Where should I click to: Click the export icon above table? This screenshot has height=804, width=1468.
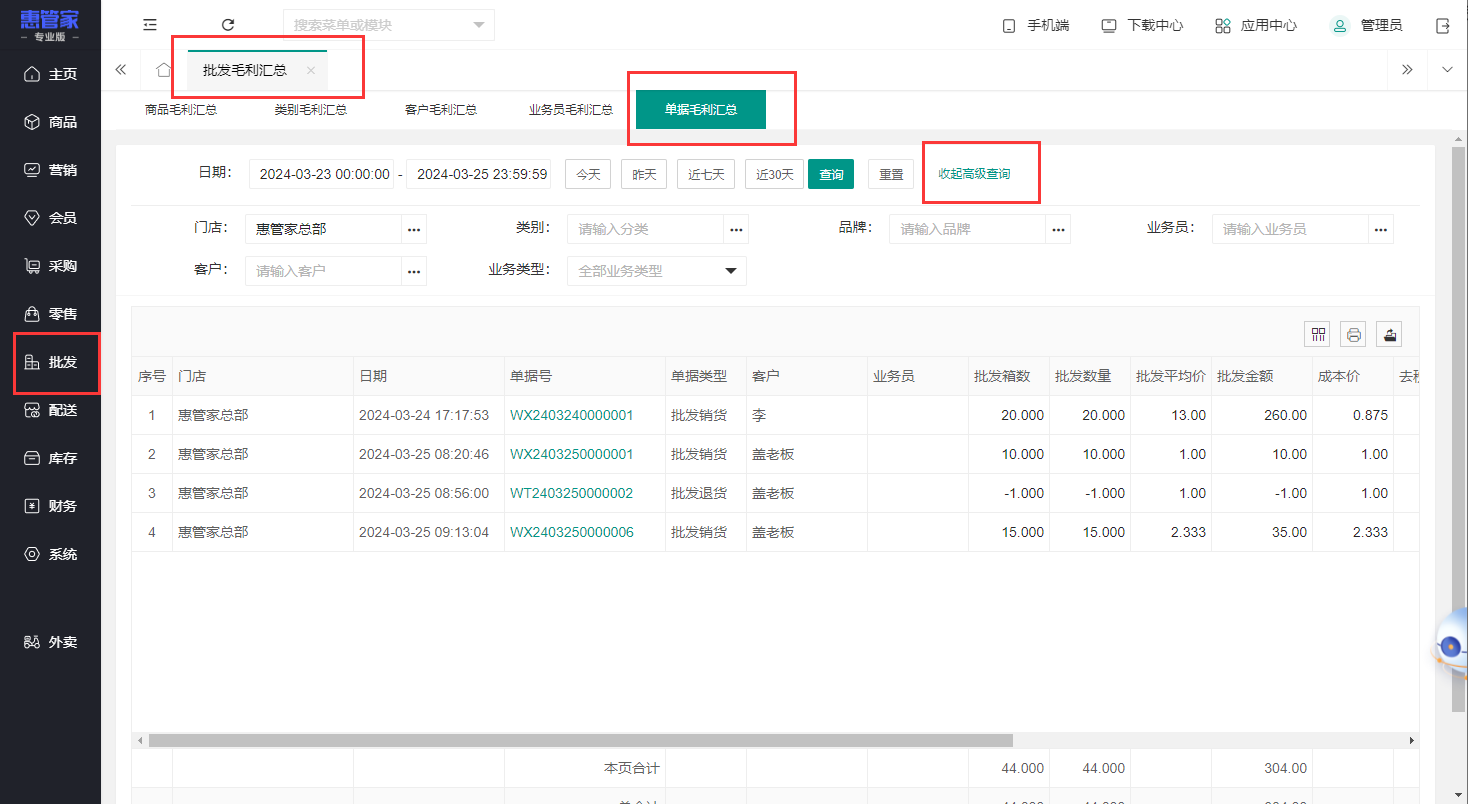click(1389, 334)
